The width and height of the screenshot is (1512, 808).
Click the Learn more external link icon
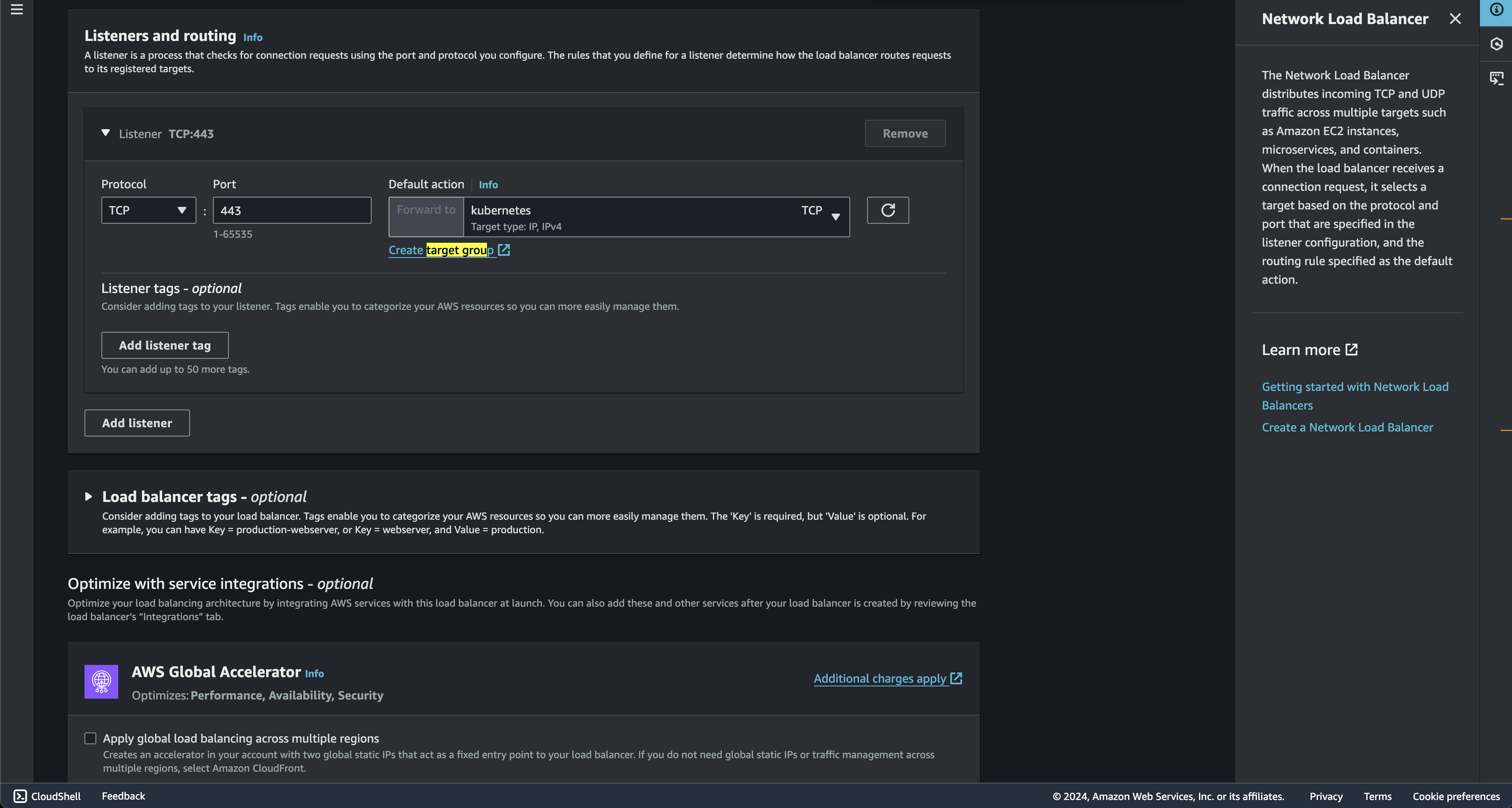click(x=1352, y=350)
